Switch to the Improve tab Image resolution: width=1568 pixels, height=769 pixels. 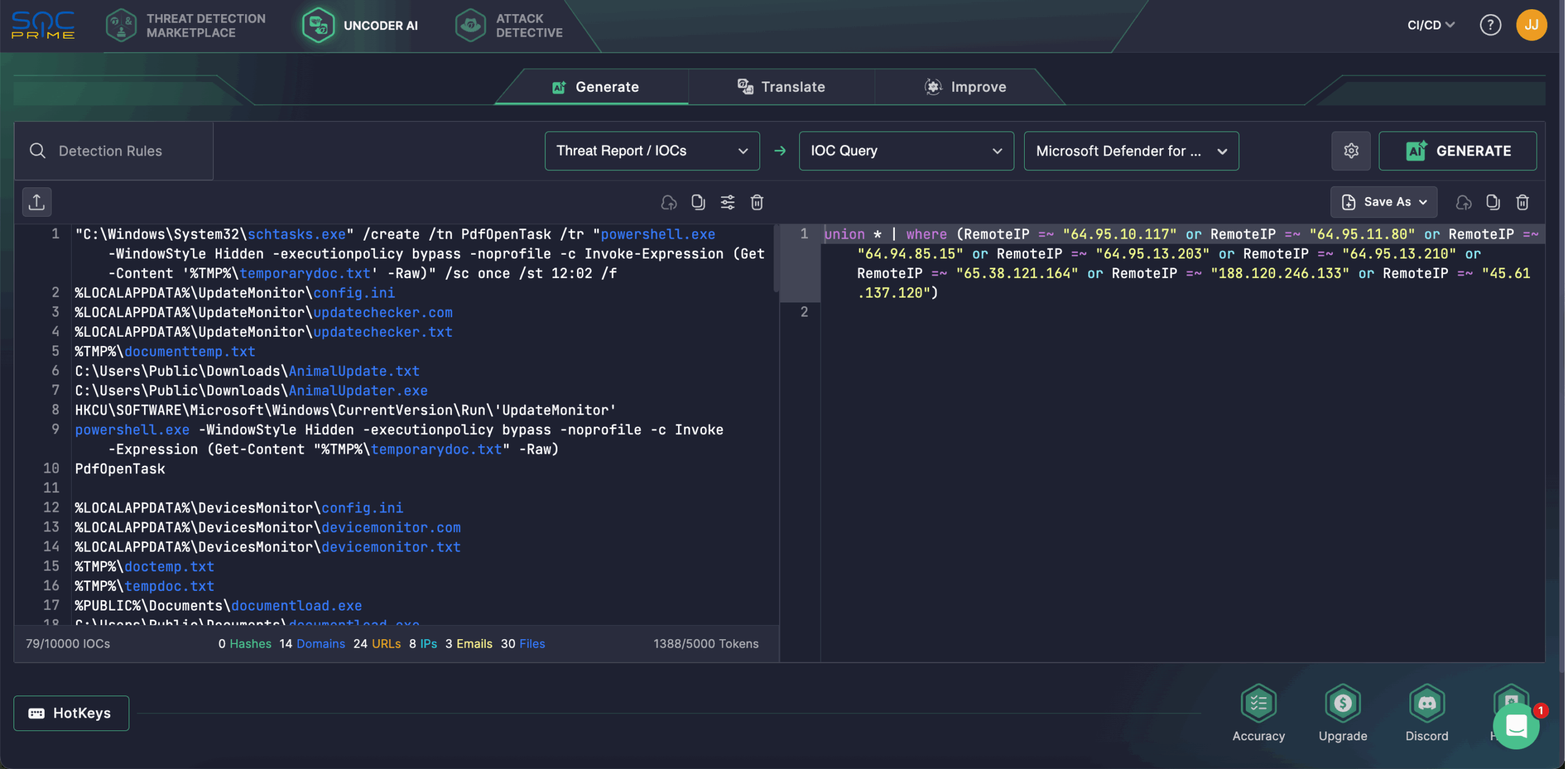[x=965, y=87]
